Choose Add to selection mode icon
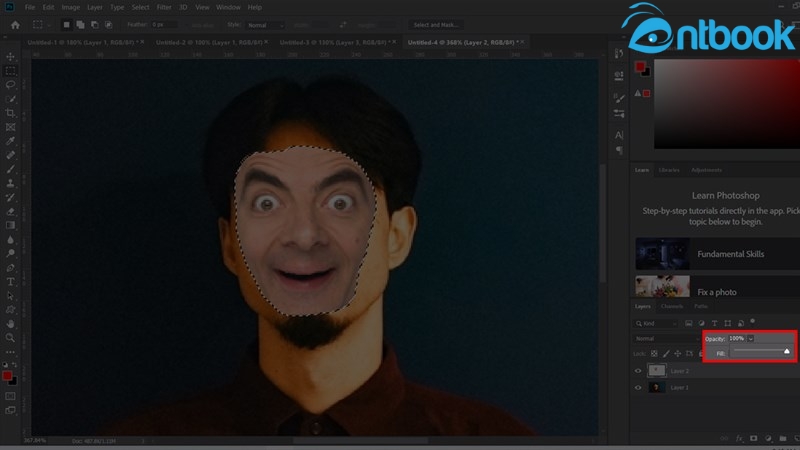800x450 pixels. point(80,24)
